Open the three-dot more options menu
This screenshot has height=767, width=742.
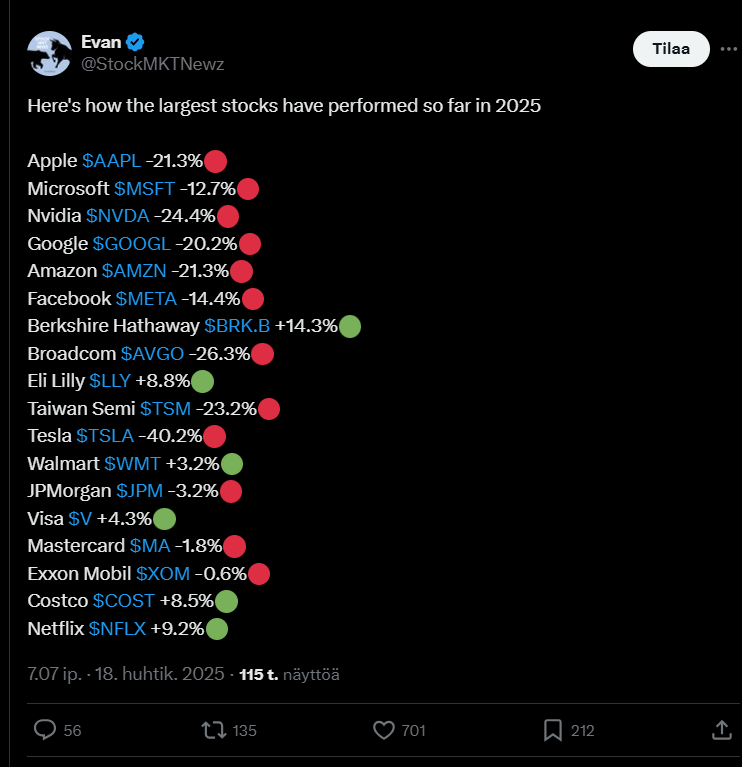729,49
